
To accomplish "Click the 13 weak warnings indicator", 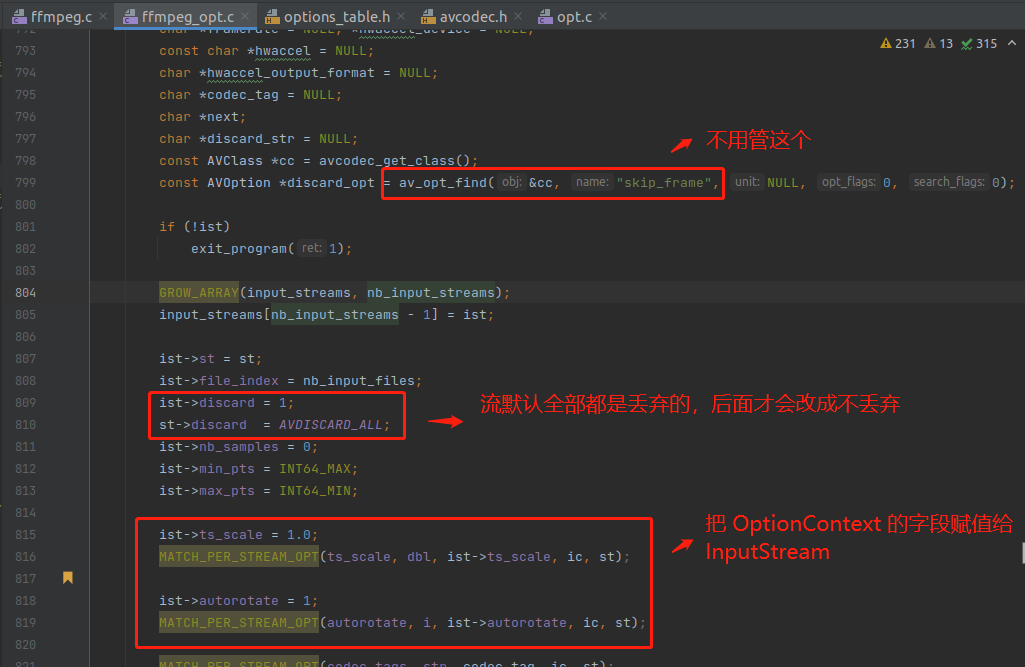I will pos(939,44).
